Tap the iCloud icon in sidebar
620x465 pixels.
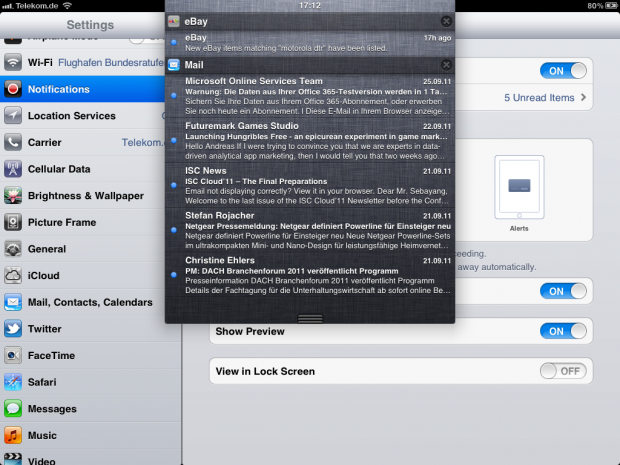coord(13,275)
